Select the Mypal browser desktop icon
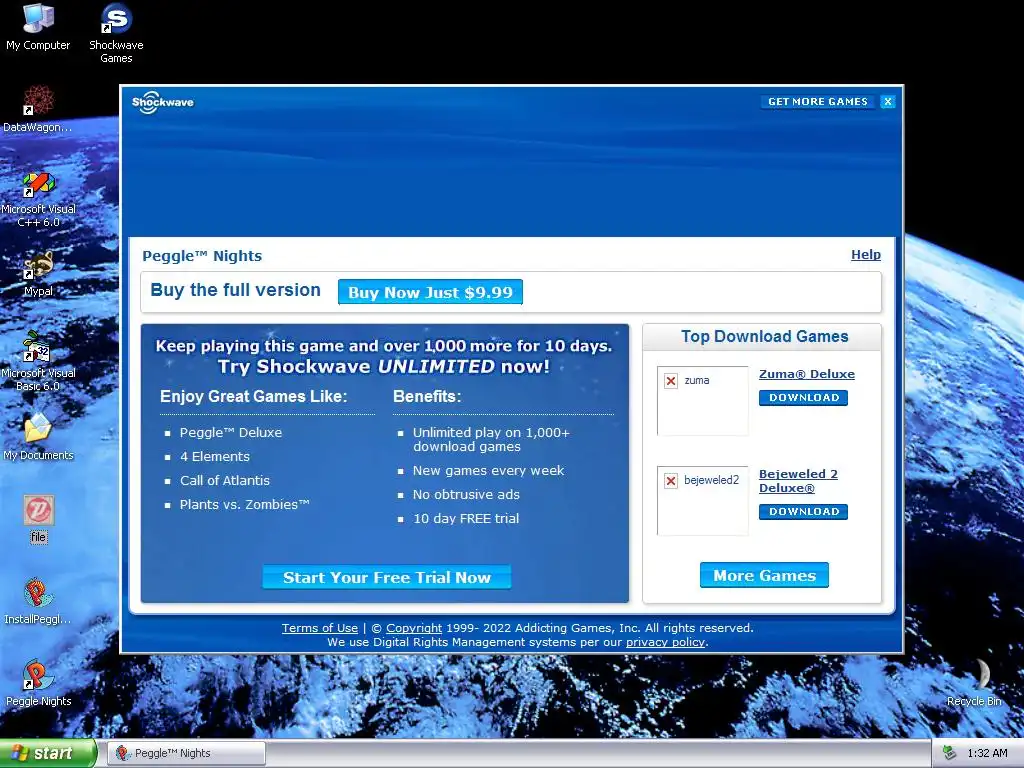The width and height of the screenshot is (1024, 768). point(38,273)
